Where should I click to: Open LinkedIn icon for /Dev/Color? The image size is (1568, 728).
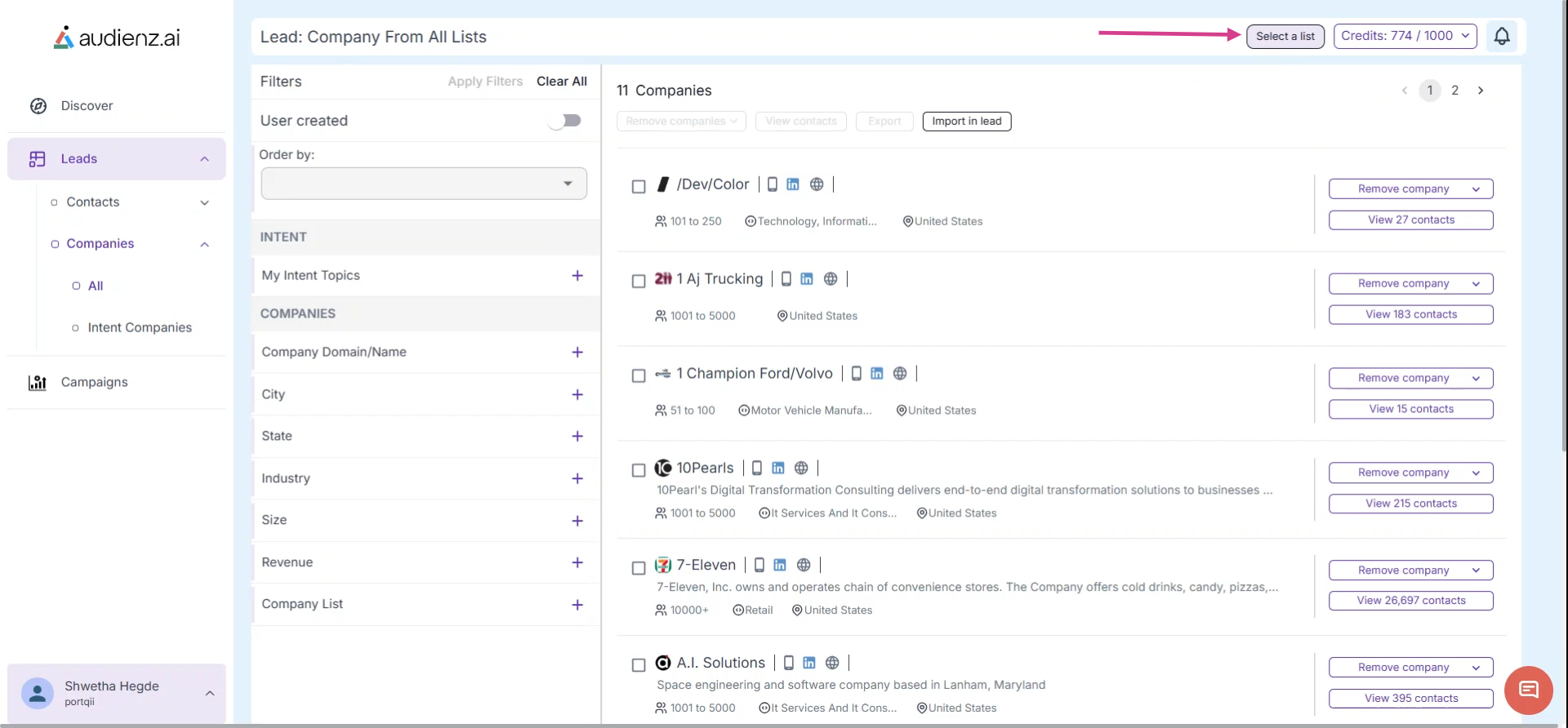click(x=793, y=184)
